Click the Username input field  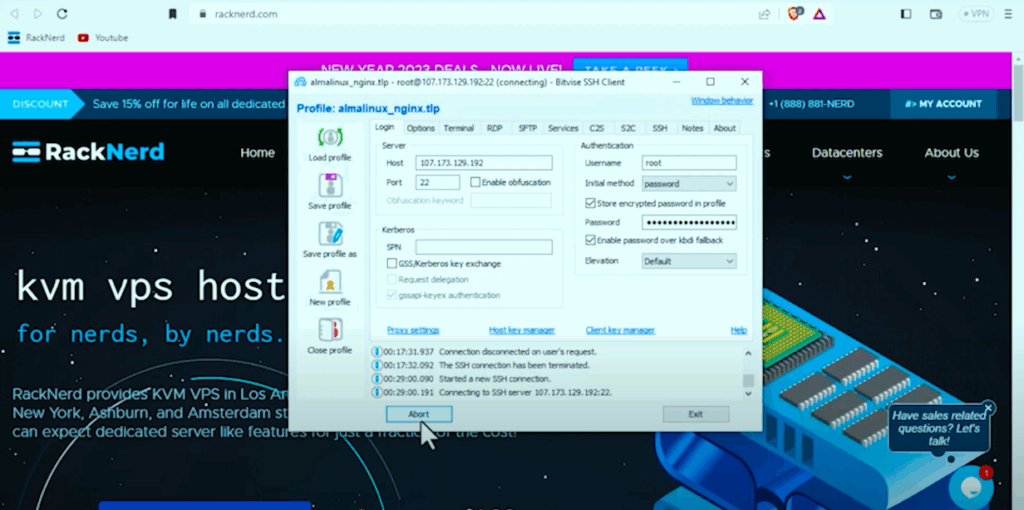click(689, 163)
